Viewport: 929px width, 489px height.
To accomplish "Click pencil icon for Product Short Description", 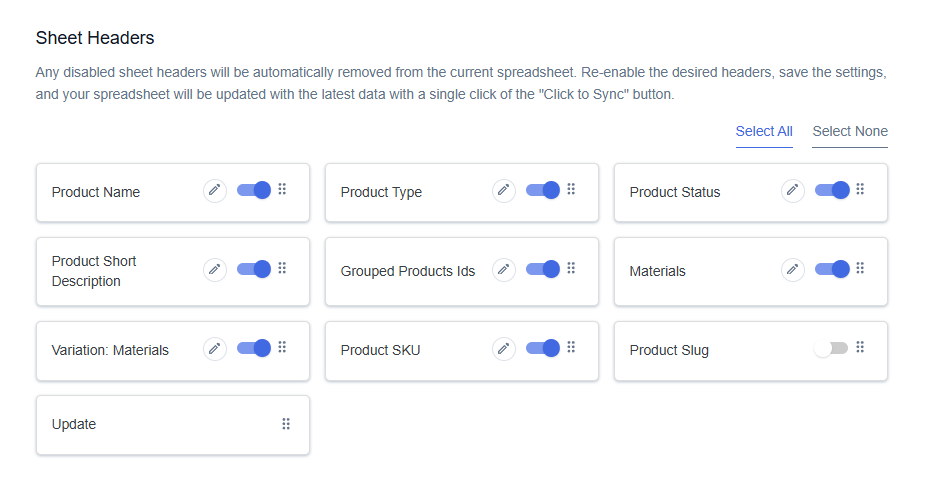I will [x=214, y=270].
